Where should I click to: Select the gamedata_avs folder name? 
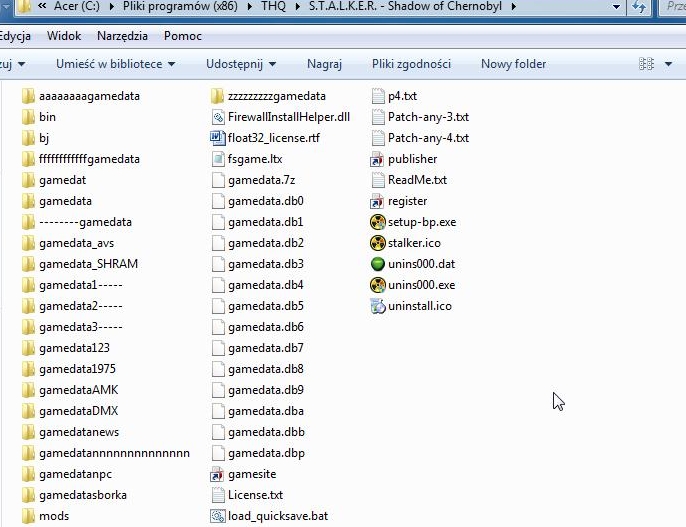[77, 243]
